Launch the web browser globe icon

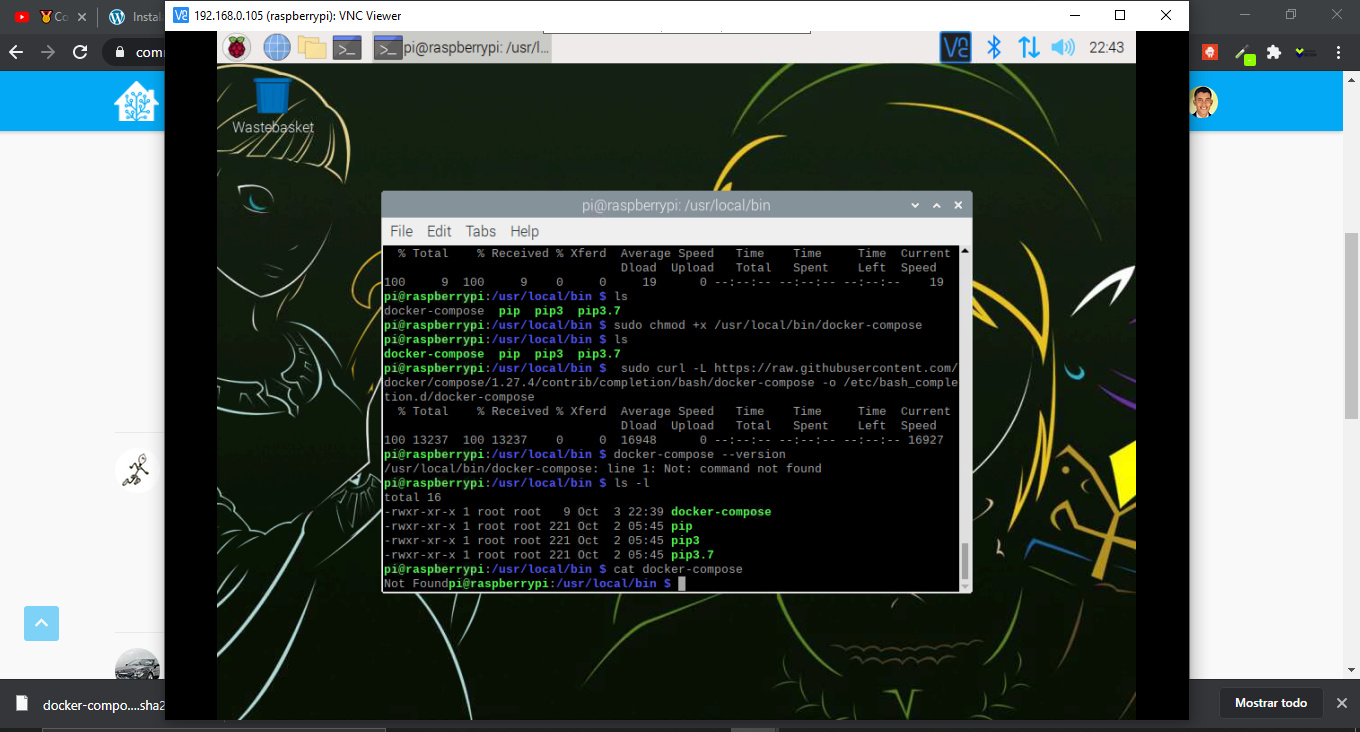click(277, 47)
